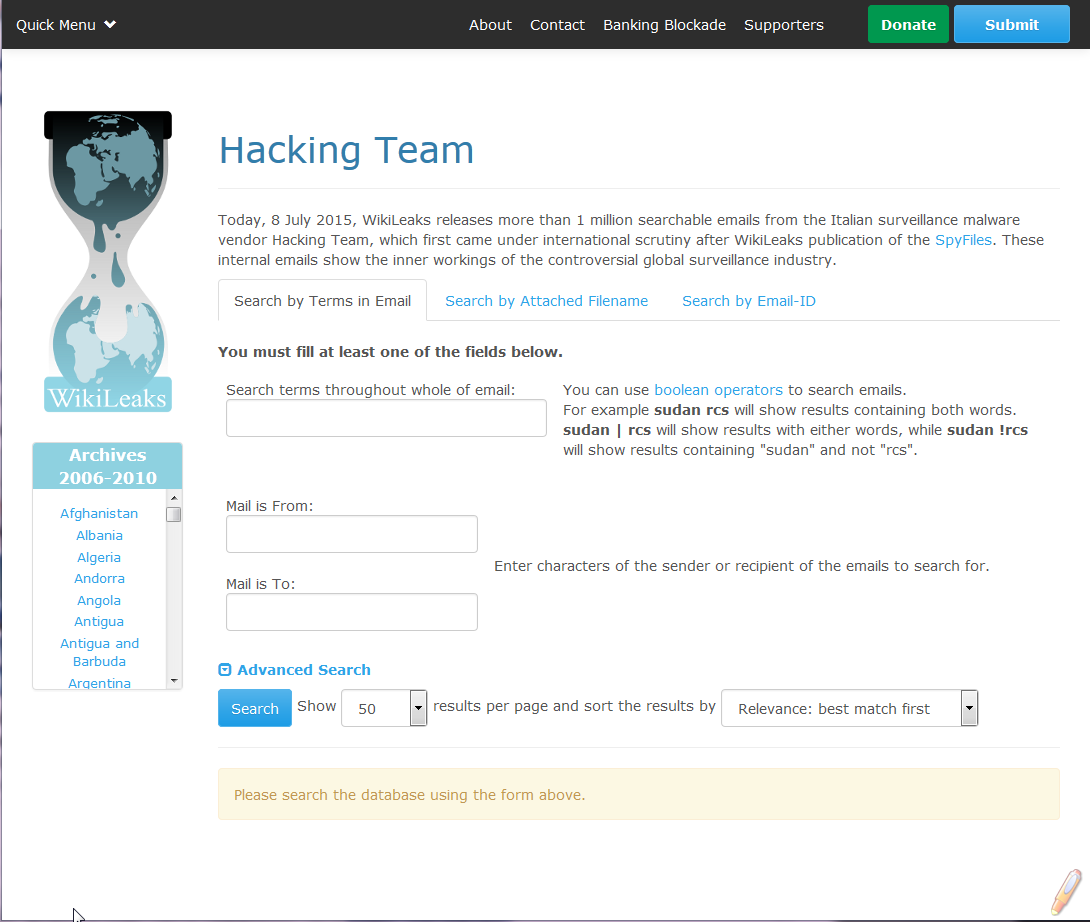The width and height of the screenshot is (1090, 922).
Task: Open Antigua and Barbuda archive link
Action: point(99,652)
